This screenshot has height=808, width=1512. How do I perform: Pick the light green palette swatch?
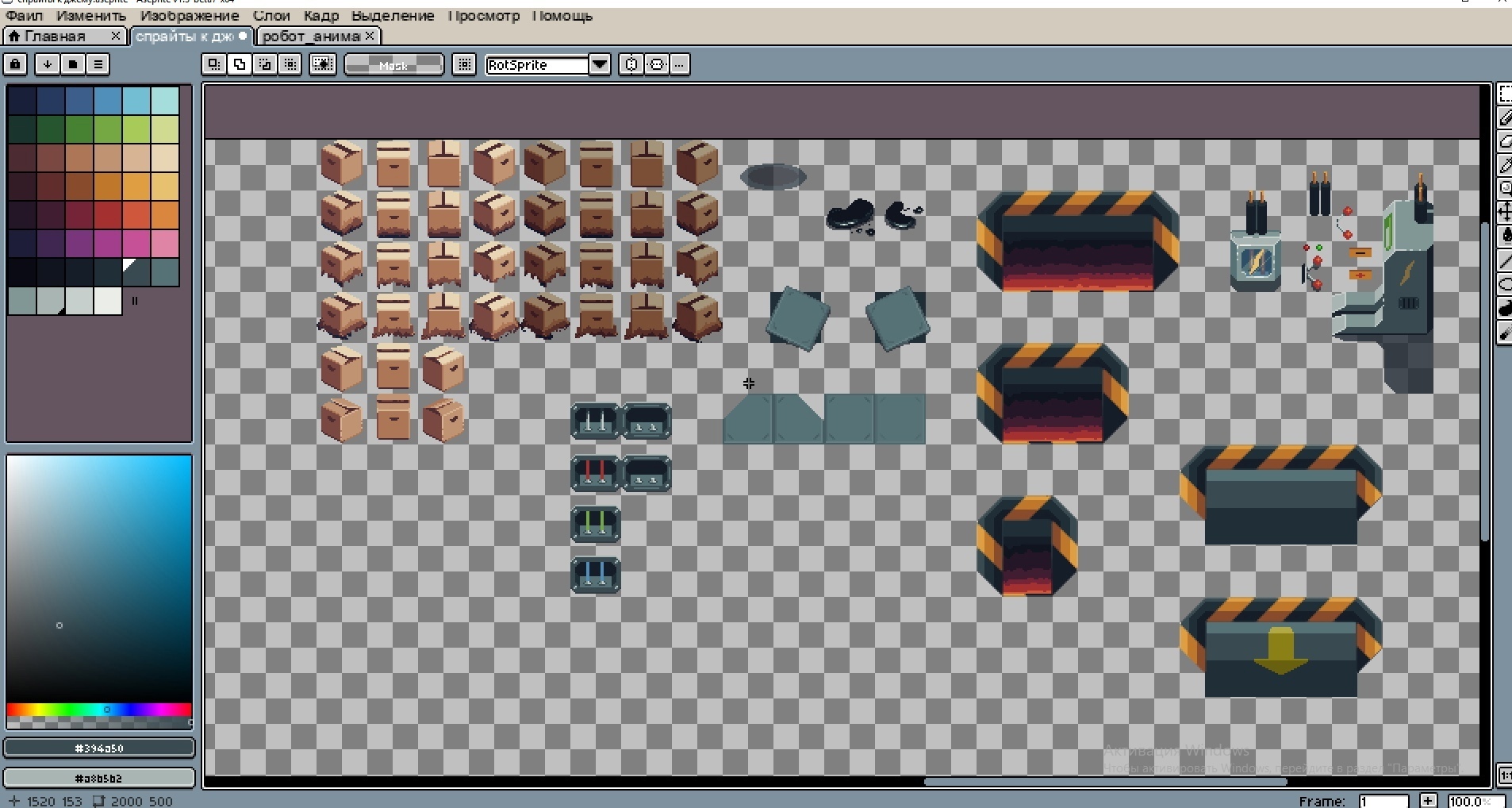136,129
